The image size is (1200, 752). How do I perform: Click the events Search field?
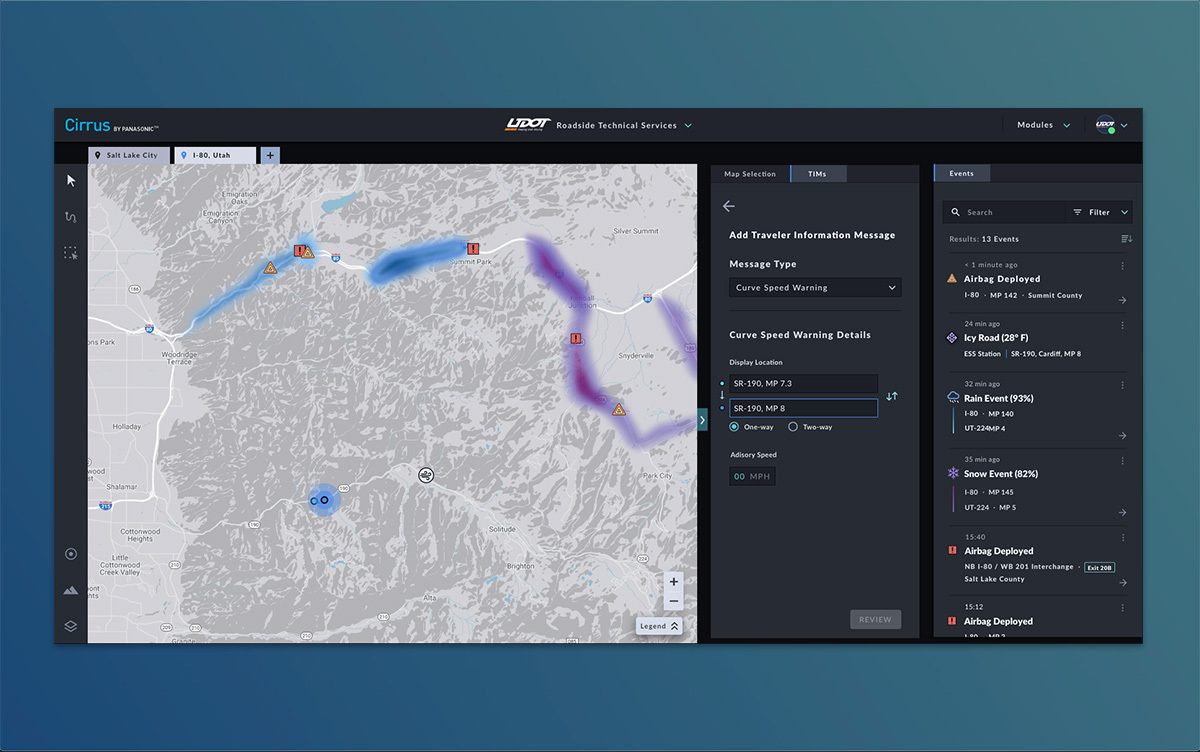click(1006, 212)
